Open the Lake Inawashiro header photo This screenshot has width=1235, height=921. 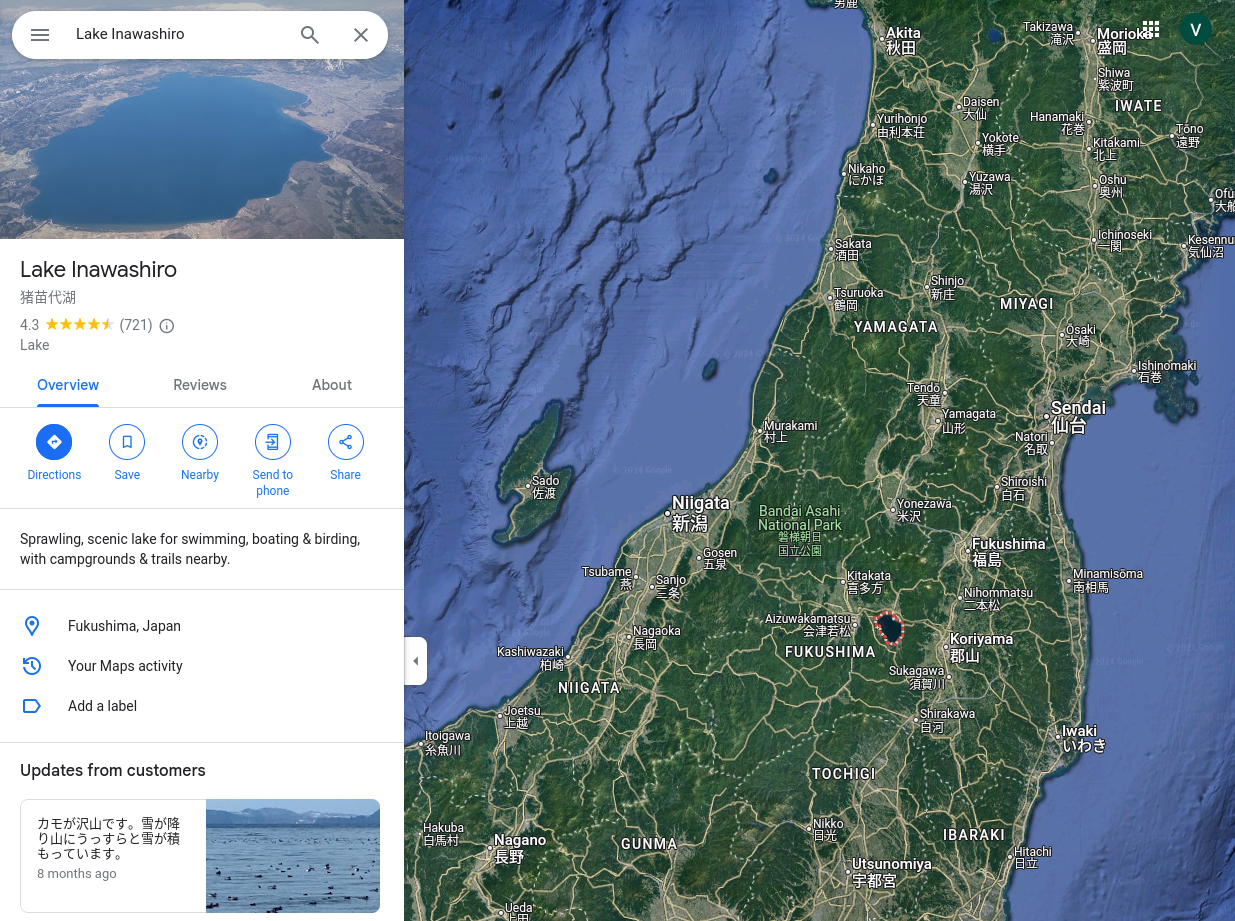pyautogui.click(x=202, y=119)
